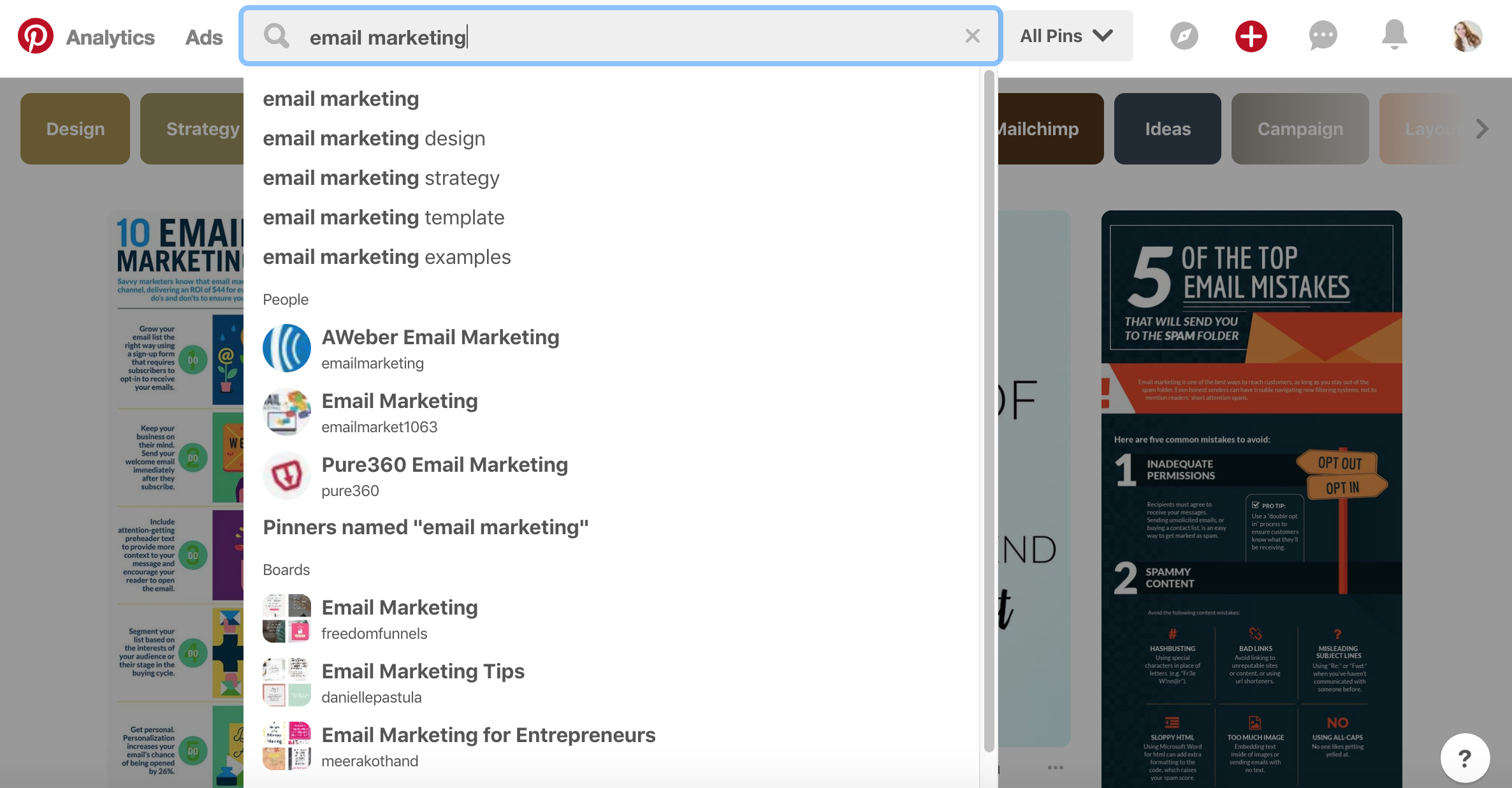Open the Analytics menu
Viewport: 1512px width, 788px height.
click(x=110, y=37)
